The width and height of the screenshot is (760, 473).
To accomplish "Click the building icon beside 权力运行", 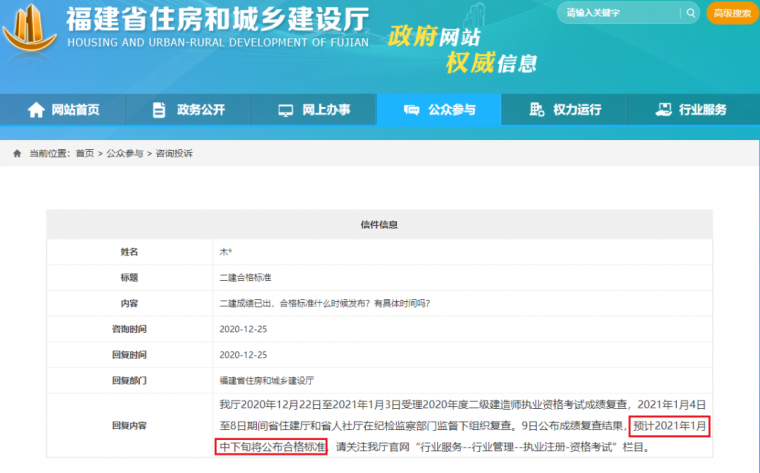I will point(536,110).
